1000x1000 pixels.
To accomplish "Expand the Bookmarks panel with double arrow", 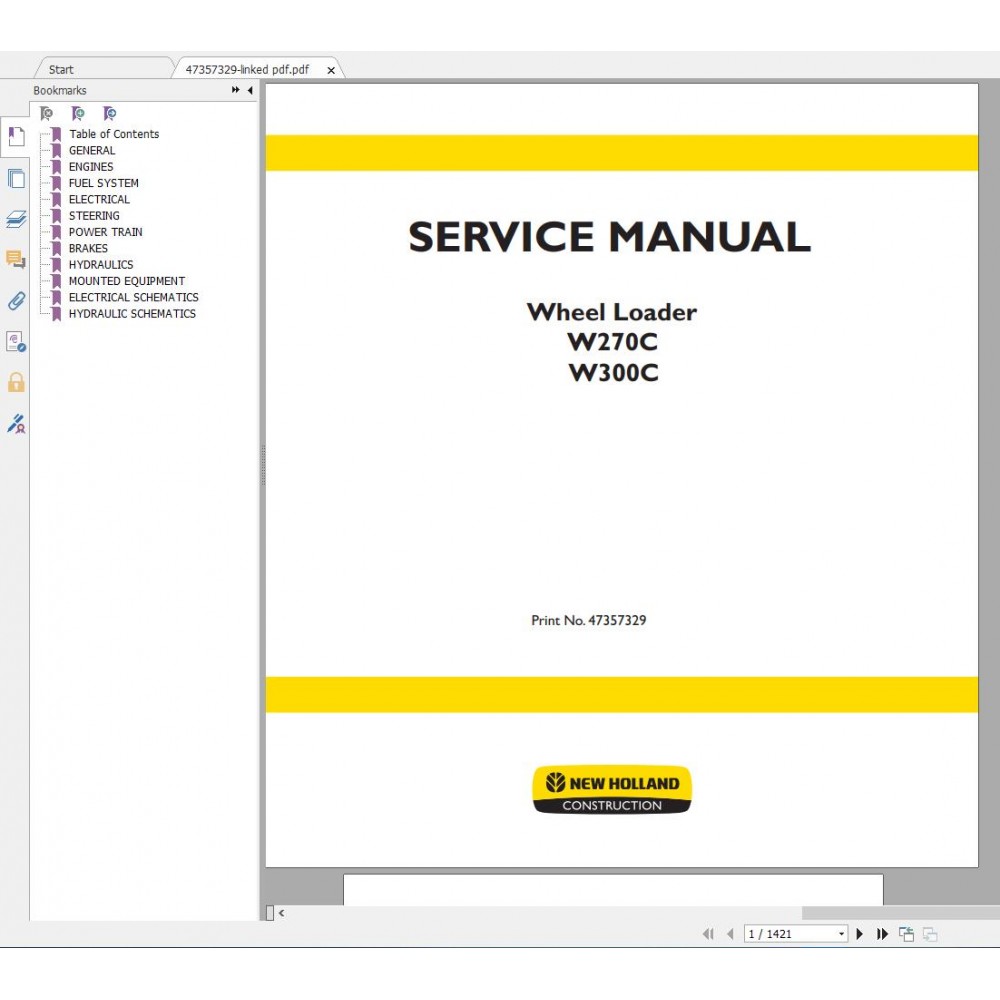I will [236, 90].
